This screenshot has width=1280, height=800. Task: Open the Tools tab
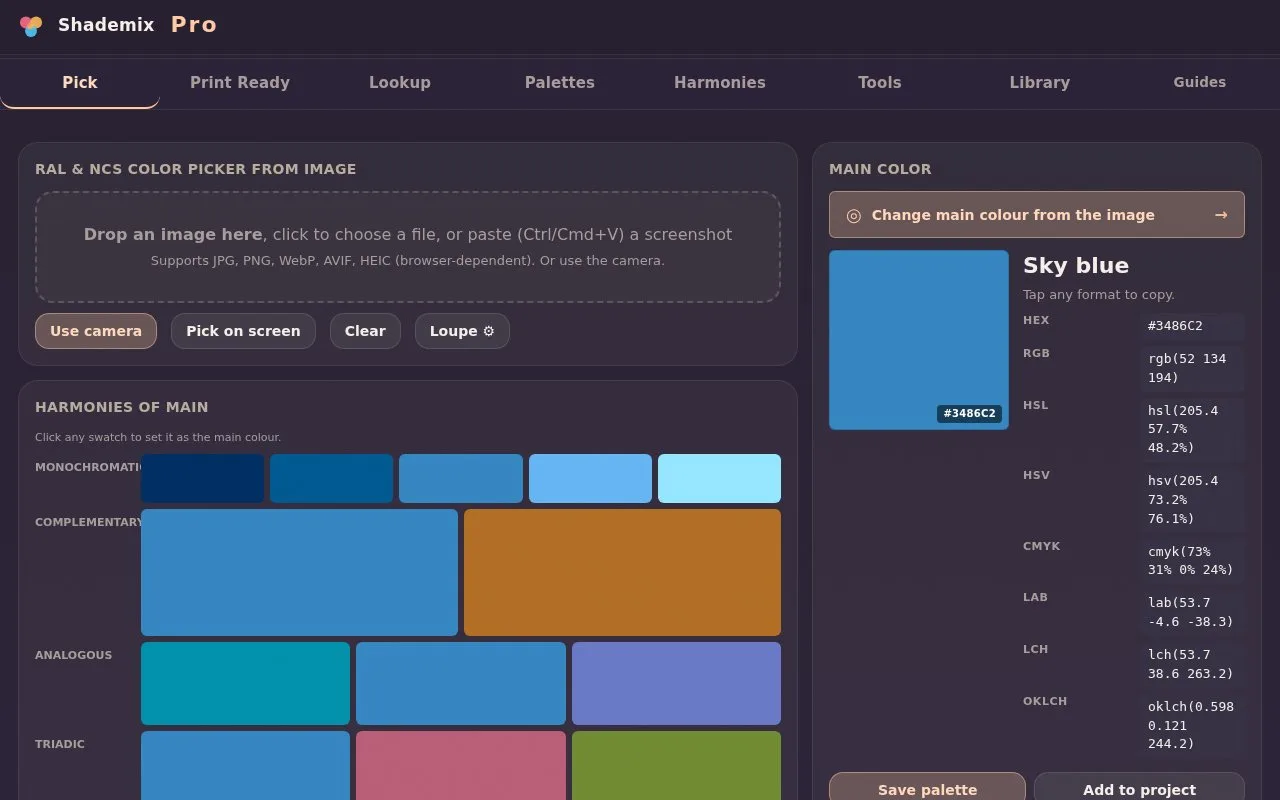tap(880, 83)
